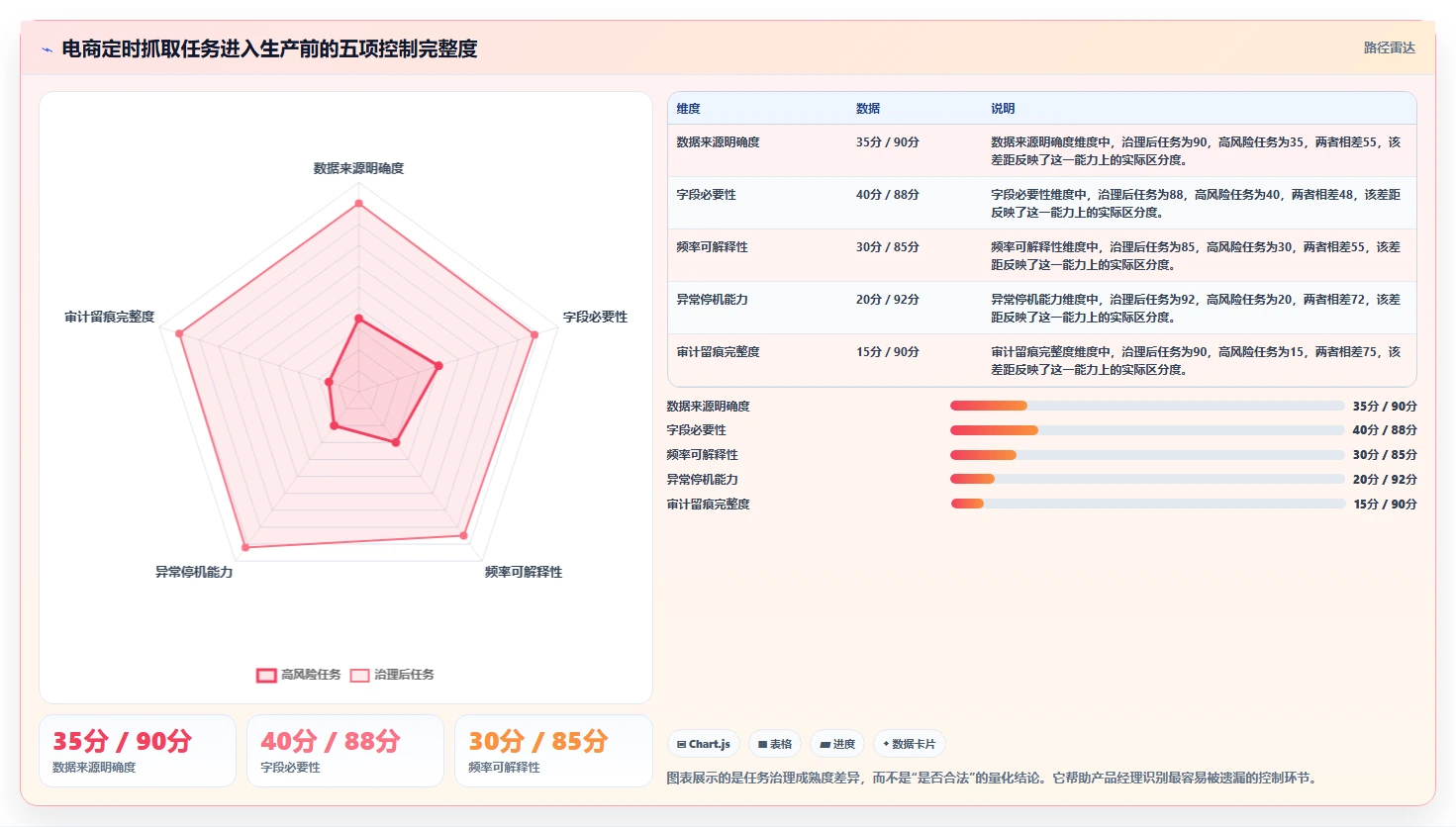Screen dimensions: 1456x827
Task: Click the outer radar point on the 数据来源明确度 axis
Action: (358, 203)
